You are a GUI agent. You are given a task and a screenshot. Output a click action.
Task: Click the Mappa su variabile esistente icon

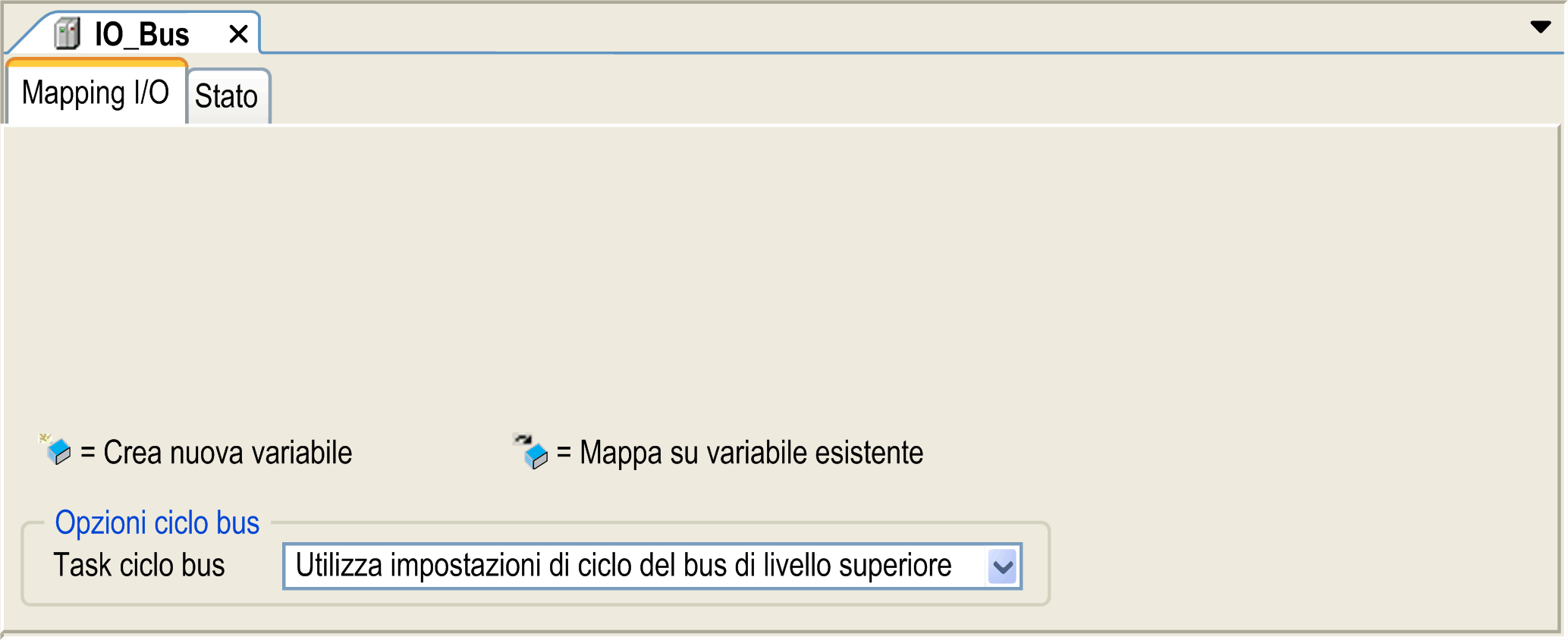tap(532, 452)
